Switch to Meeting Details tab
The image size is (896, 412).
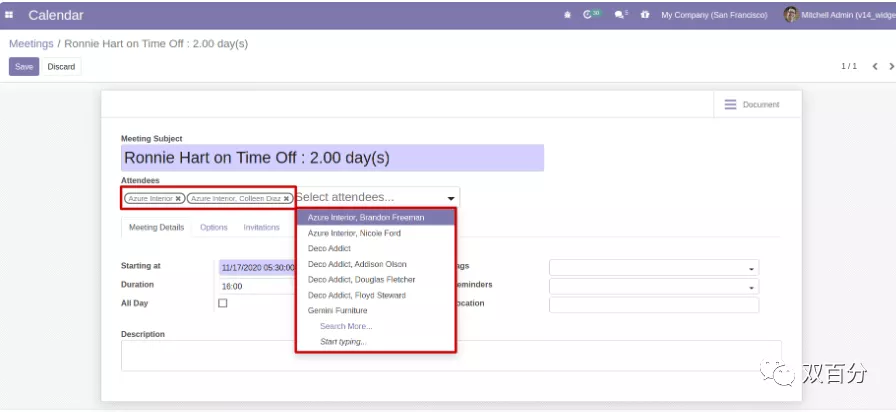[x=157, y=227]
